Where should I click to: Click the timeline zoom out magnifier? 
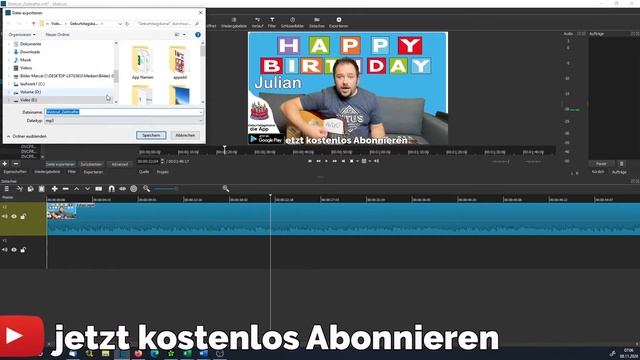click(x=146, y=189)
